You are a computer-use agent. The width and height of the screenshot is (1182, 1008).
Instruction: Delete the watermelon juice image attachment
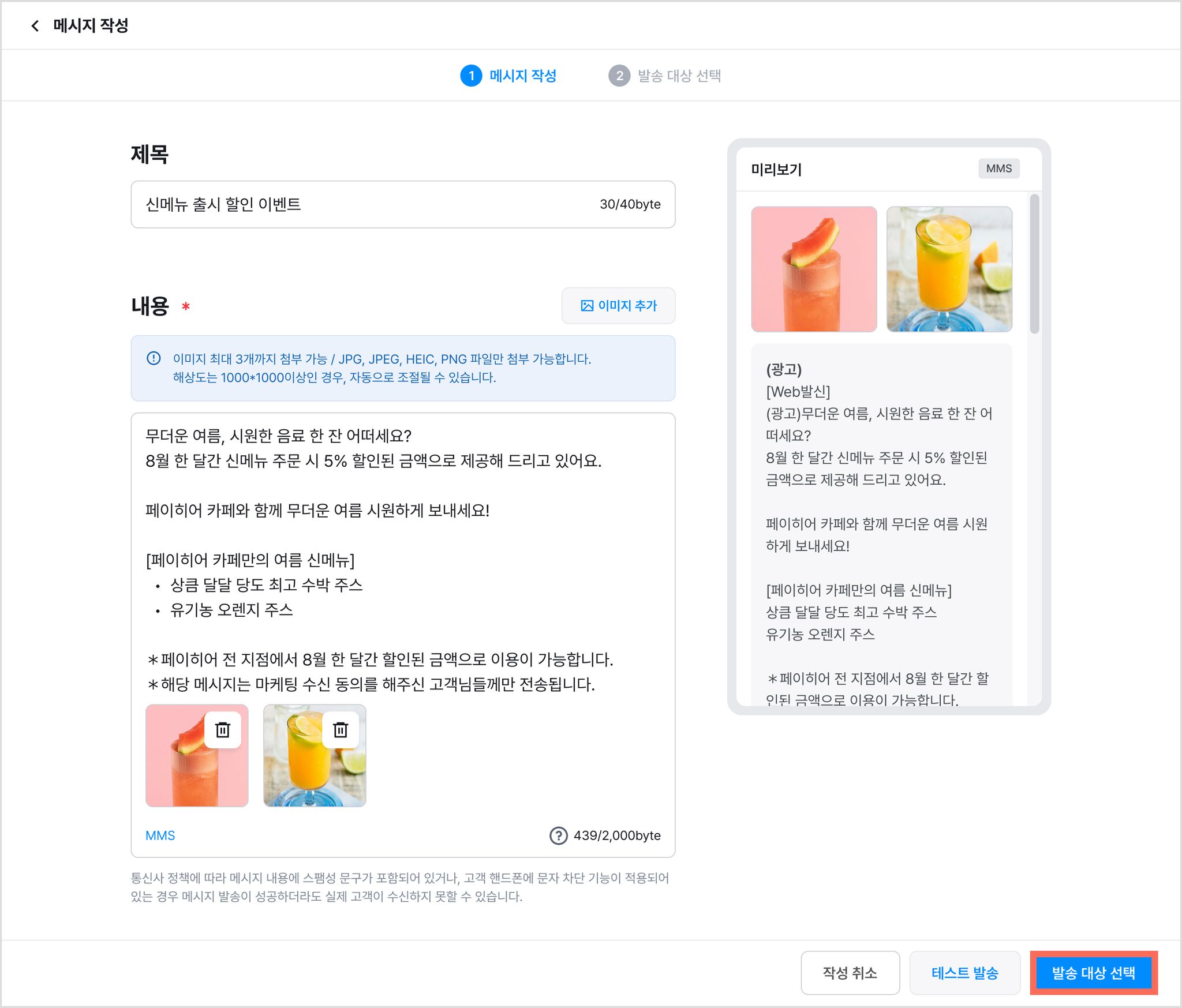223,730
